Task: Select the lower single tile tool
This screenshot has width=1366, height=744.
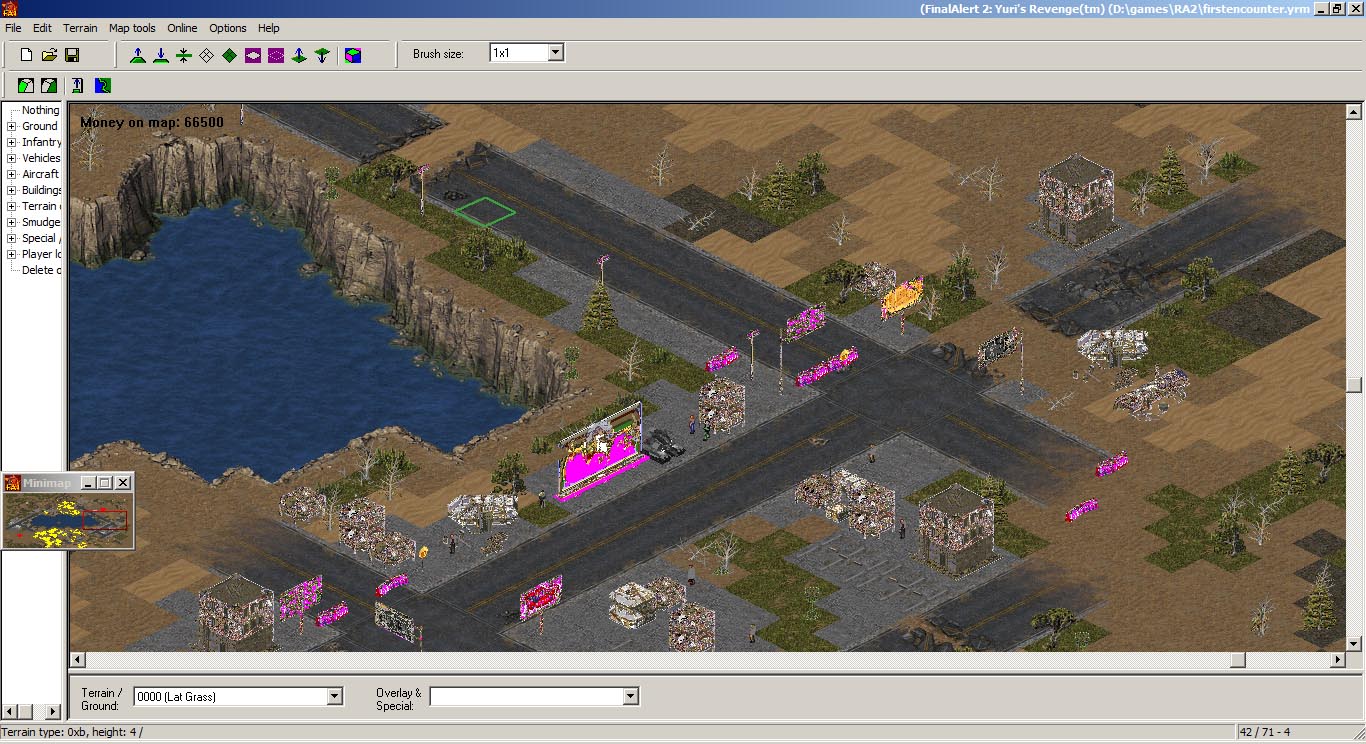Action: pyautogui.click(x=321, y=55)
